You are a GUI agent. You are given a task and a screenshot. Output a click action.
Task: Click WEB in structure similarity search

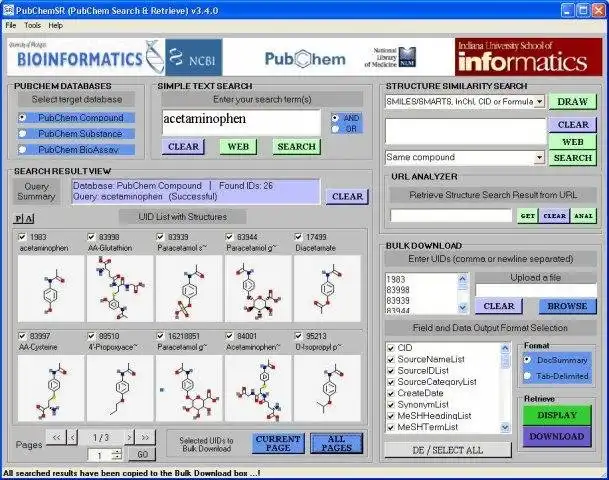pos(572,142)
